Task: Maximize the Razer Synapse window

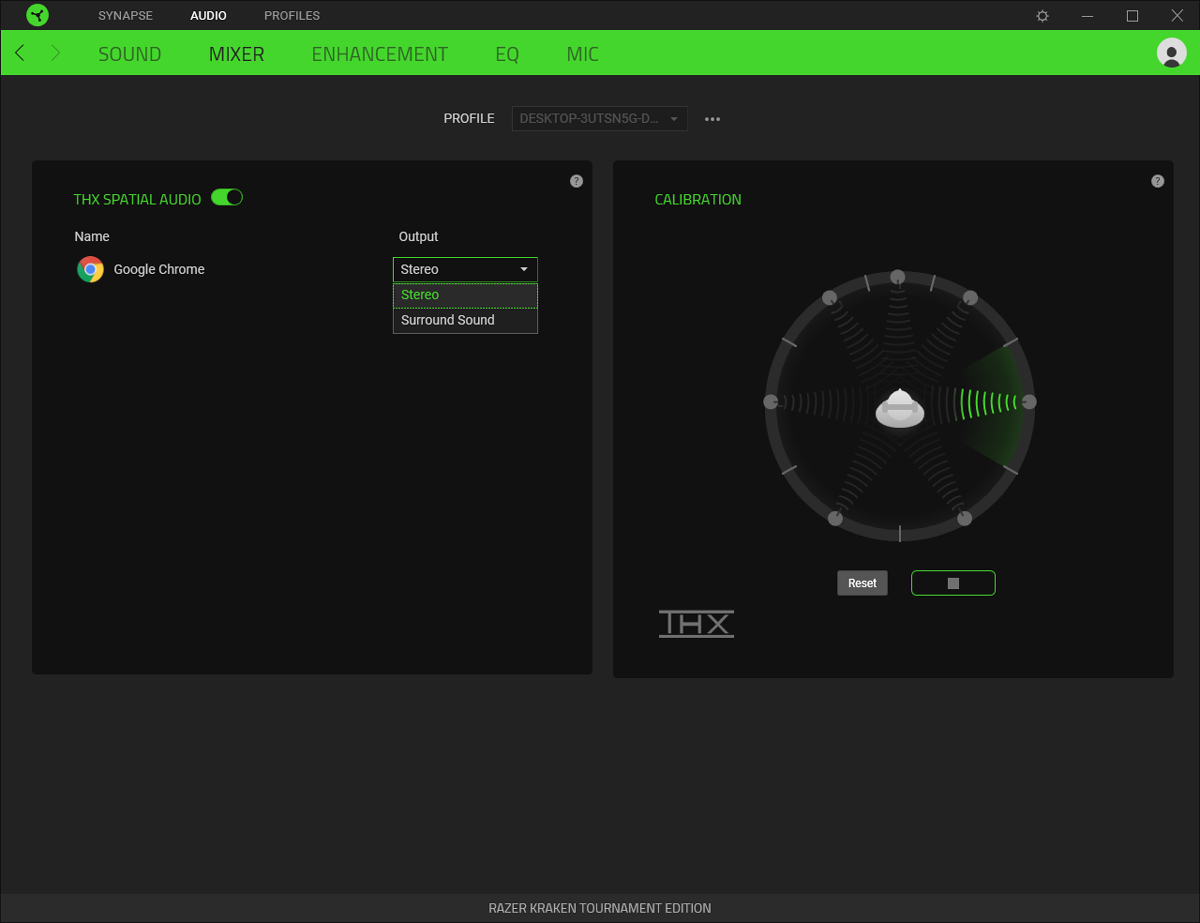Action: click(1132, 16)
